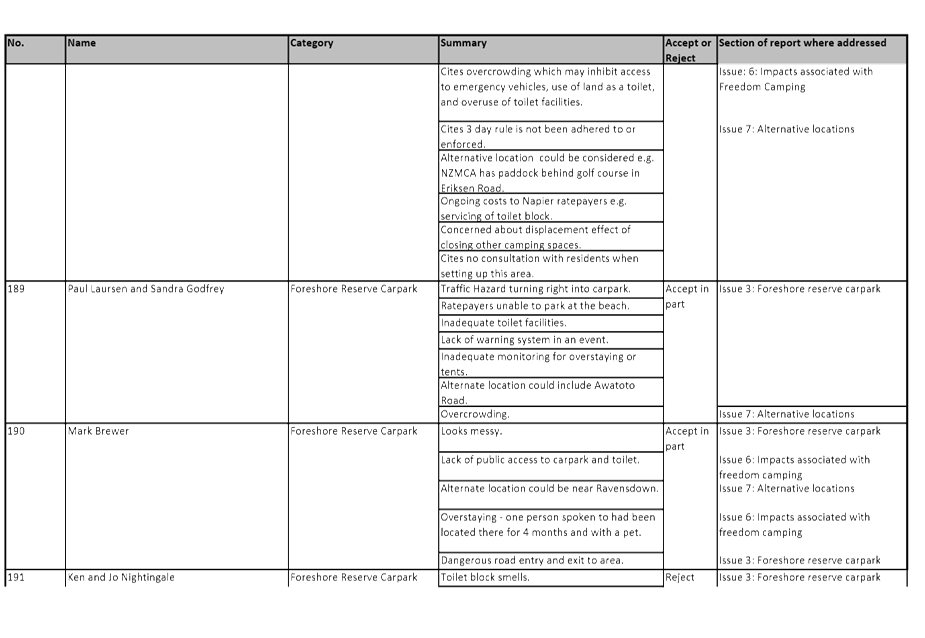Screen dimensions: 925x638
Task: Click the category cell in row 189
Action: 363,352
